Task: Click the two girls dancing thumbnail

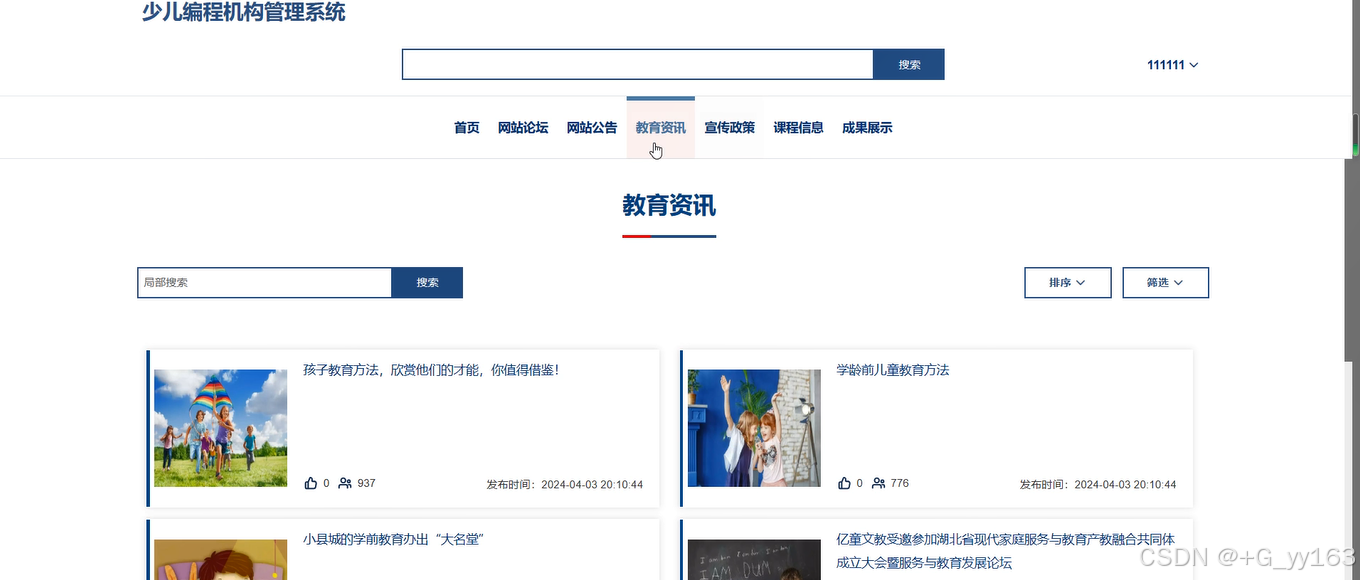Action: [754, 428]
